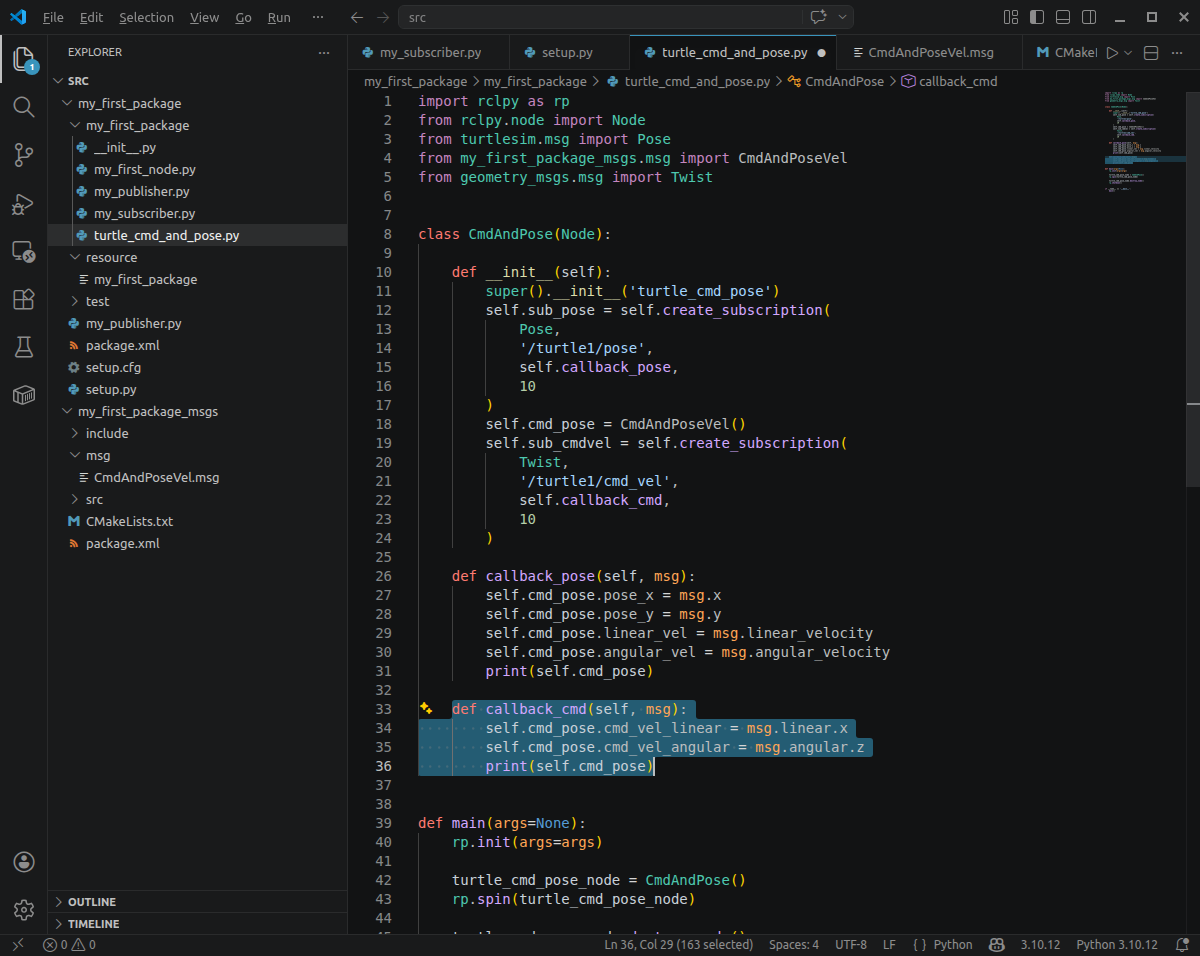
Task: Open editor More Actions ellipsis
Action: [1178, 52]
